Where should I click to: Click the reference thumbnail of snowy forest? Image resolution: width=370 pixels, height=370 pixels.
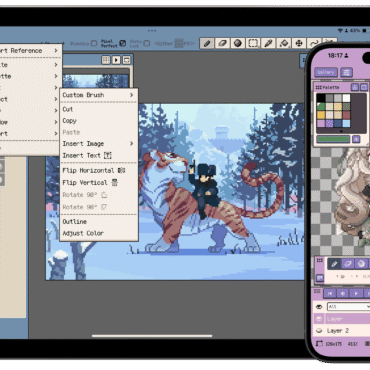(x=96, y=81)
